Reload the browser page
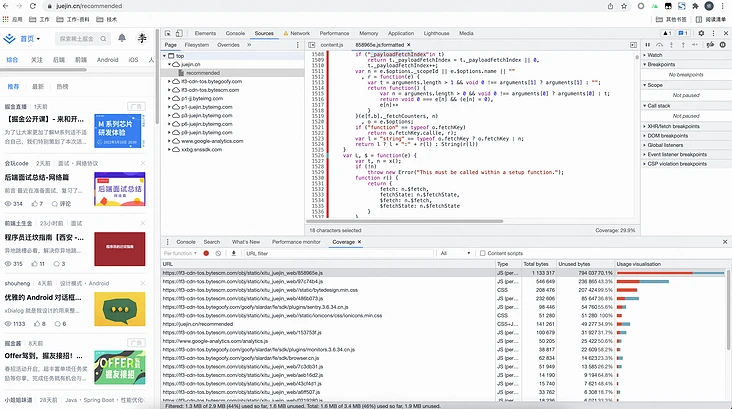732x409 pixels. [33, 6]
